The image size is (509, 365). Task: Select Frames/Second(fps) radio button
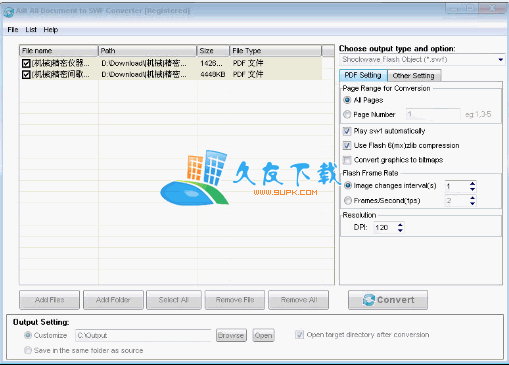tap(348, 200)
